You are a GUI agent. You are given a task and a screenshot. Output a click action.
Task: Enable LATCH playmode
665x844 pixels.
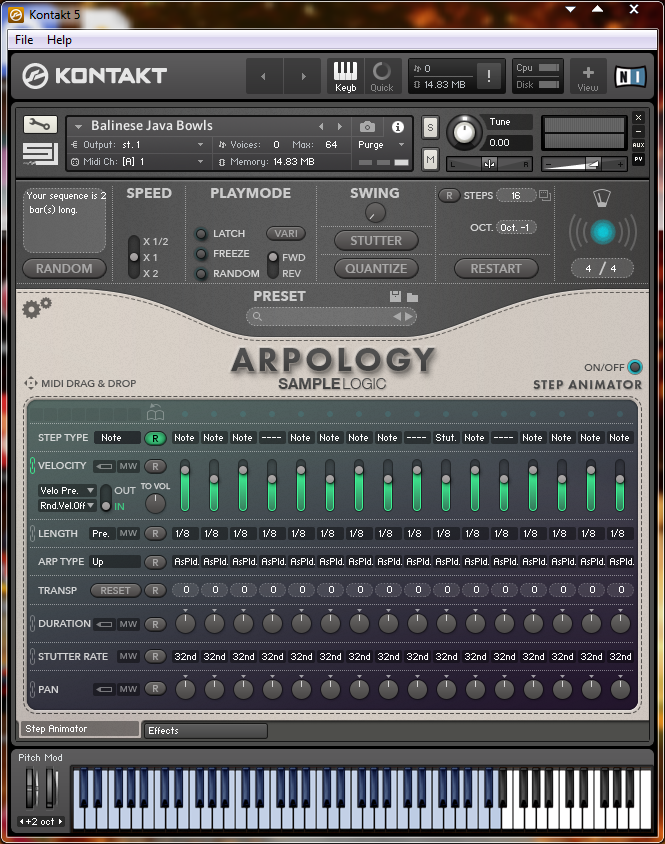pyautogui.click(x=201, y=234)
